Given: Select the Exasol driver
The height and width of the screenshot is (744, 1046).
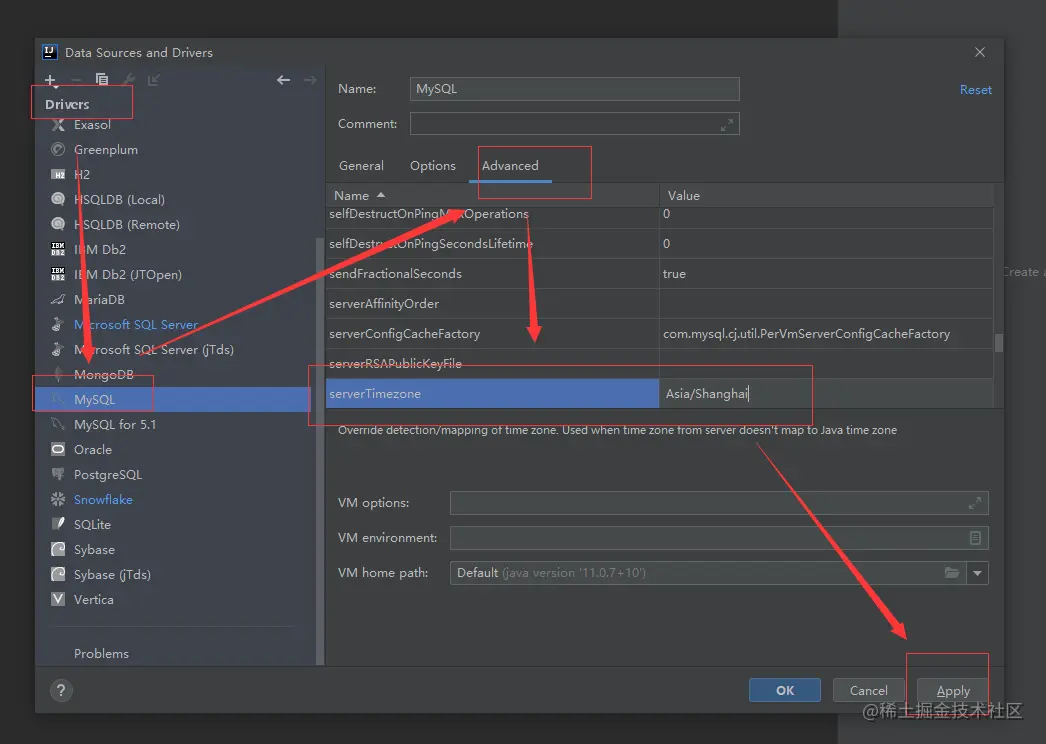Looking at the screenshot, I should click(x=92, y=125).
